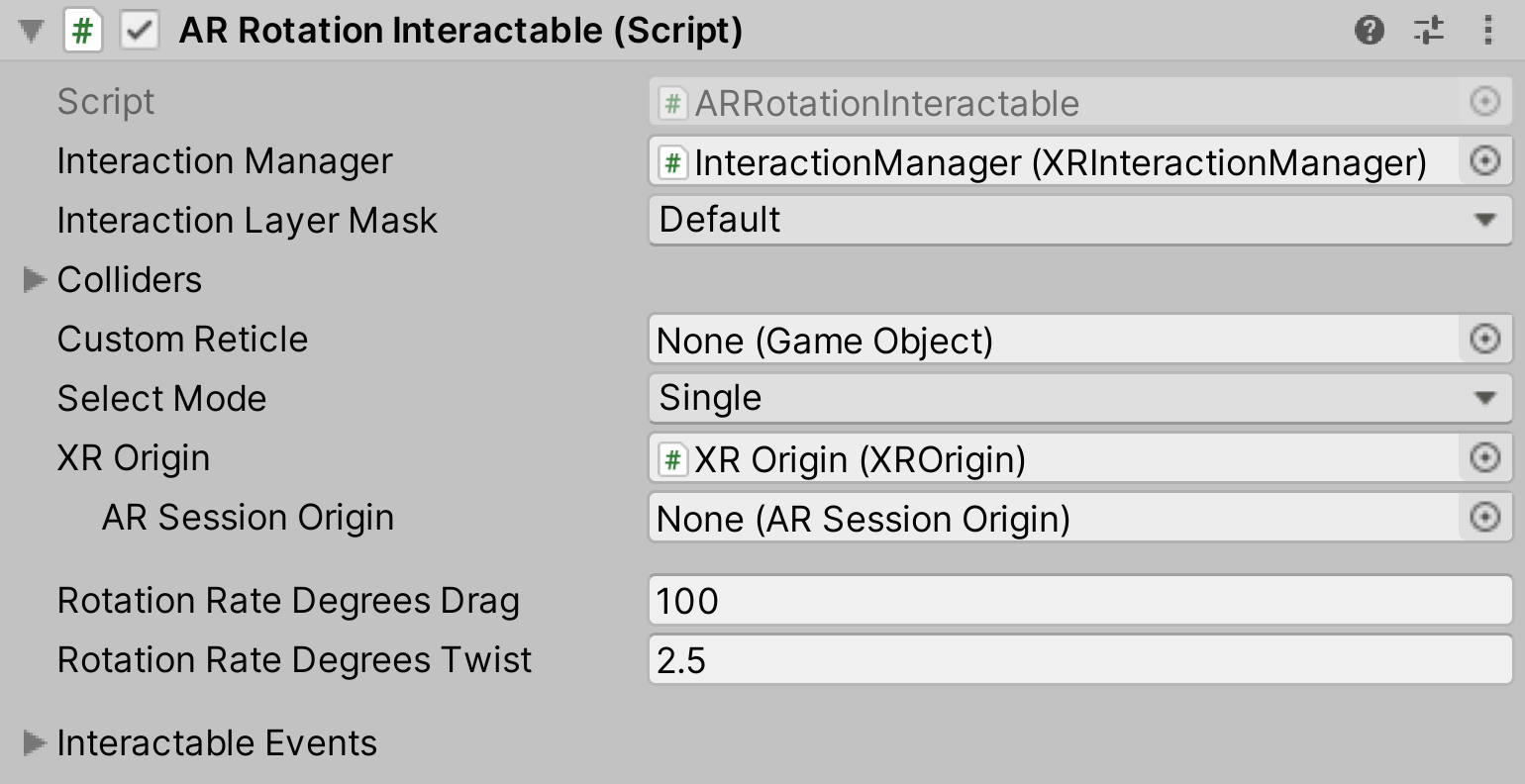1525x784 pixels.
Task: Open the Custom Reticle object picker
Action: tap(1484, 340)
